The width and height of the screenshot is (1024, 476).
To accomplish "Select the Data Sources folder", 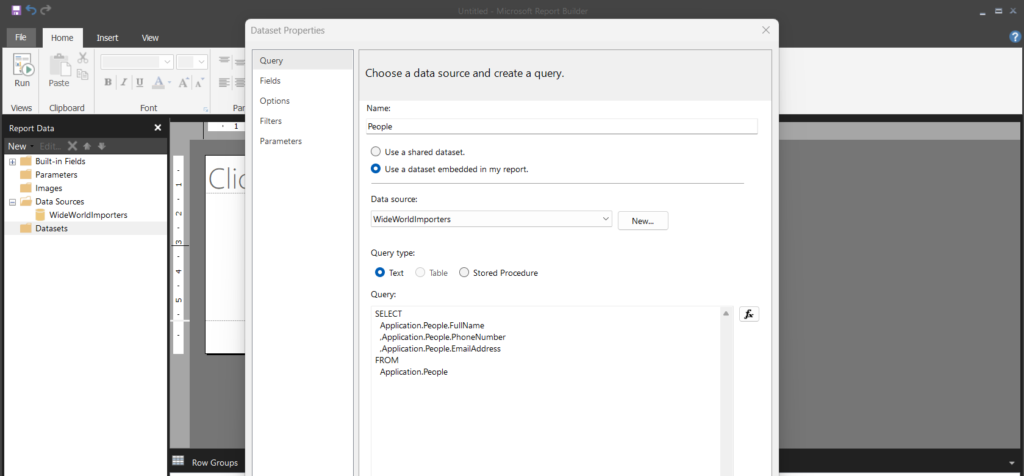I will (52, 202).
